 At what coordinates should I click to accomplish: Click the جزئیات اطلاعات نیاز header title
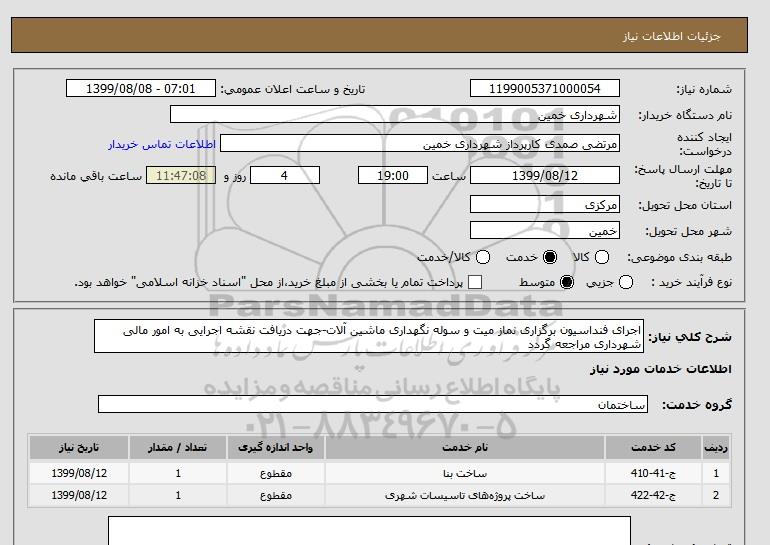click(x=671, y=36)
